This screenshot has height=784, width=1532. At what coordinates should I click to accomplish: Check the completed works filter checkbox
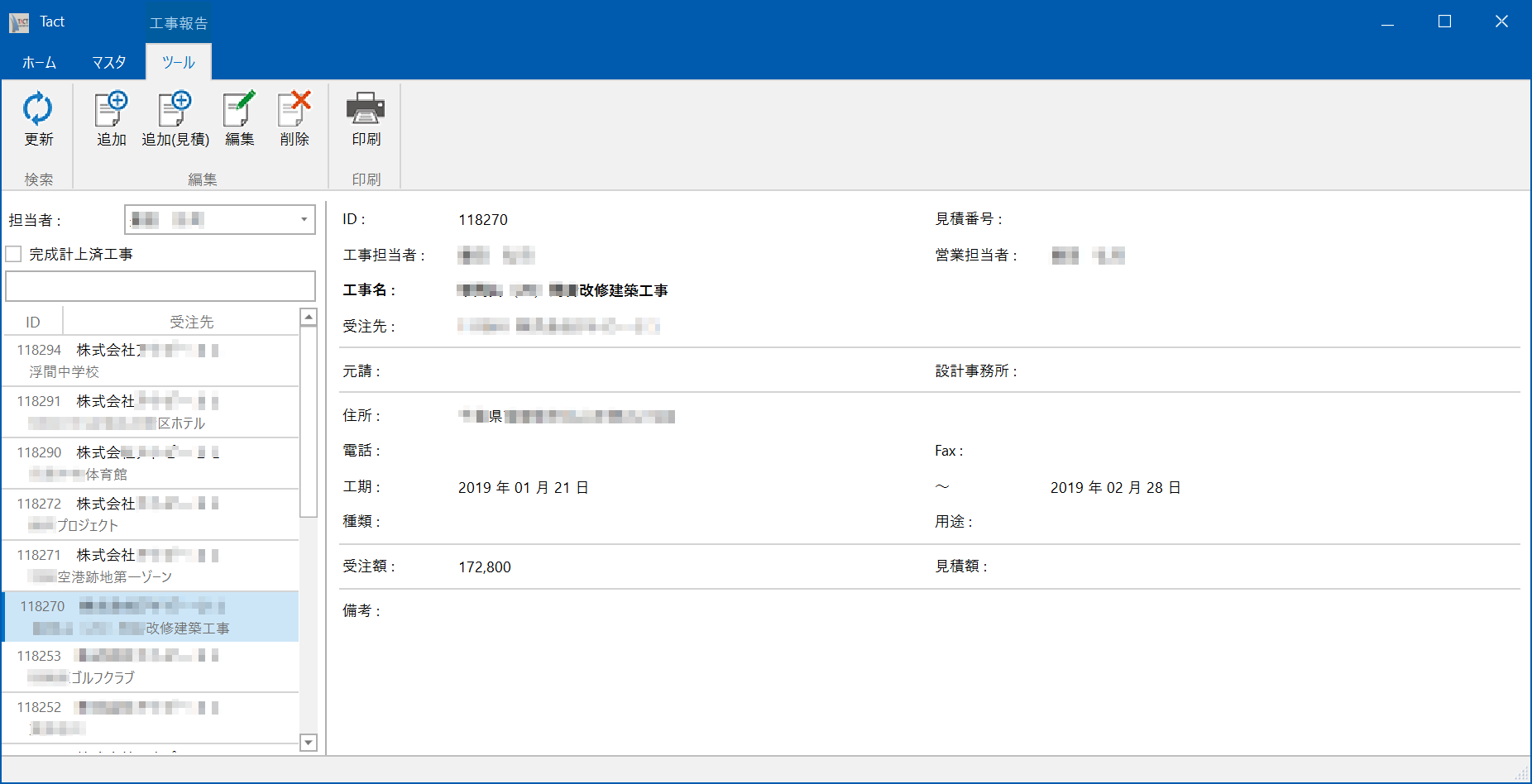coord(13,253)
